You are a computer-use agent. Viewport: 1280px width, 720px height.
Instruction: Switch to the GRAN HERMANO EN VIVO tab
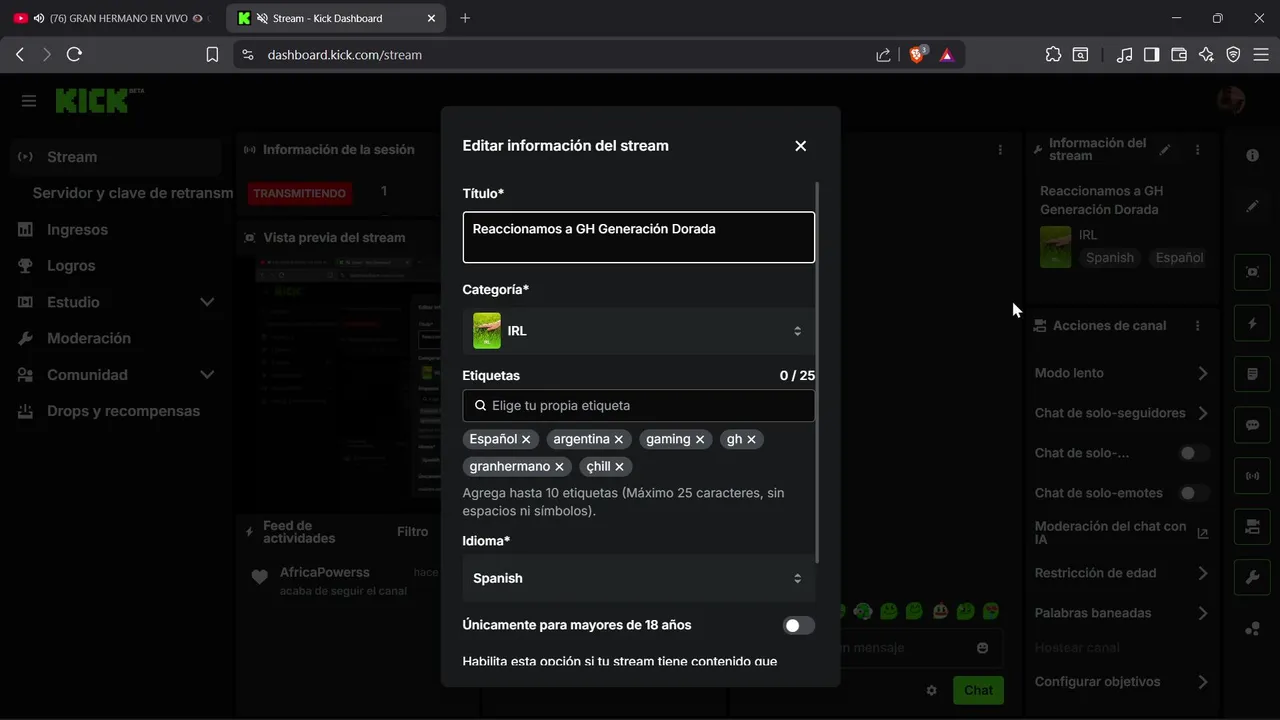coord(114,18)
